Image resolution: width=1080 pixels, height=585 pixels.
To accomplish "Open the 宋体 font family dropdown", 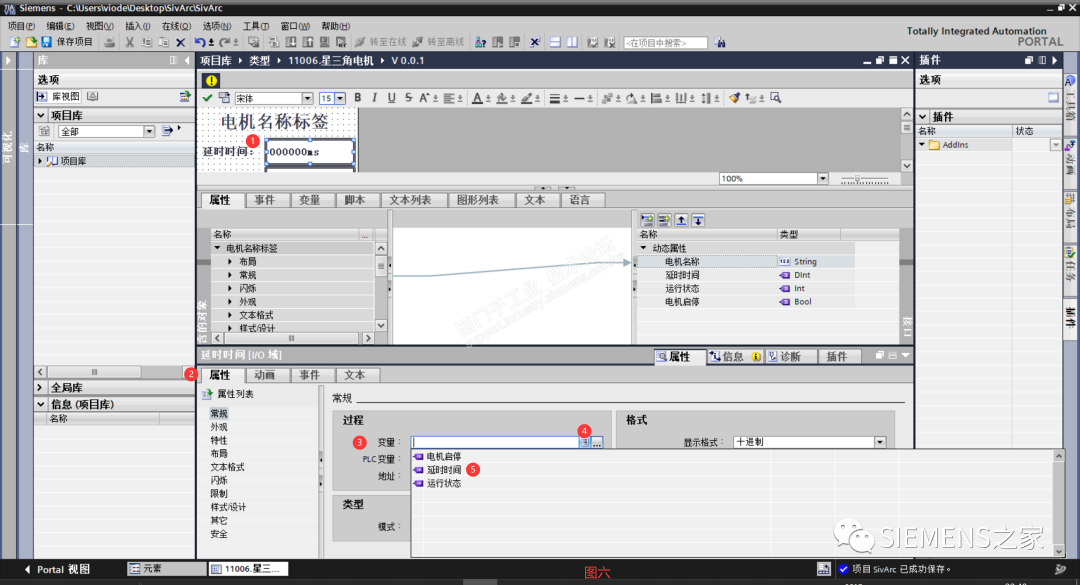I will 308,97.
